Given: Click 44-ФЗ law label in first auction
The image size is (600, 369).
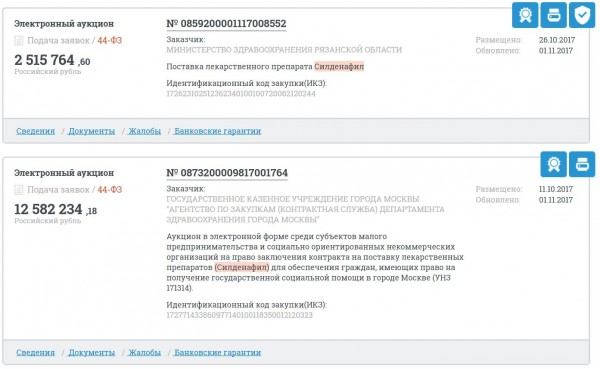Looking at the screenshot, I should point(110,41).
